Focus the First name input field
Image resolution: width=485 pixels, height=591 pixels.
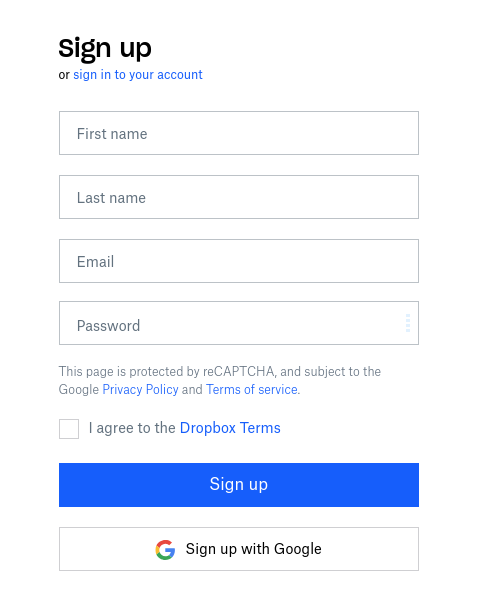(239, 133)
